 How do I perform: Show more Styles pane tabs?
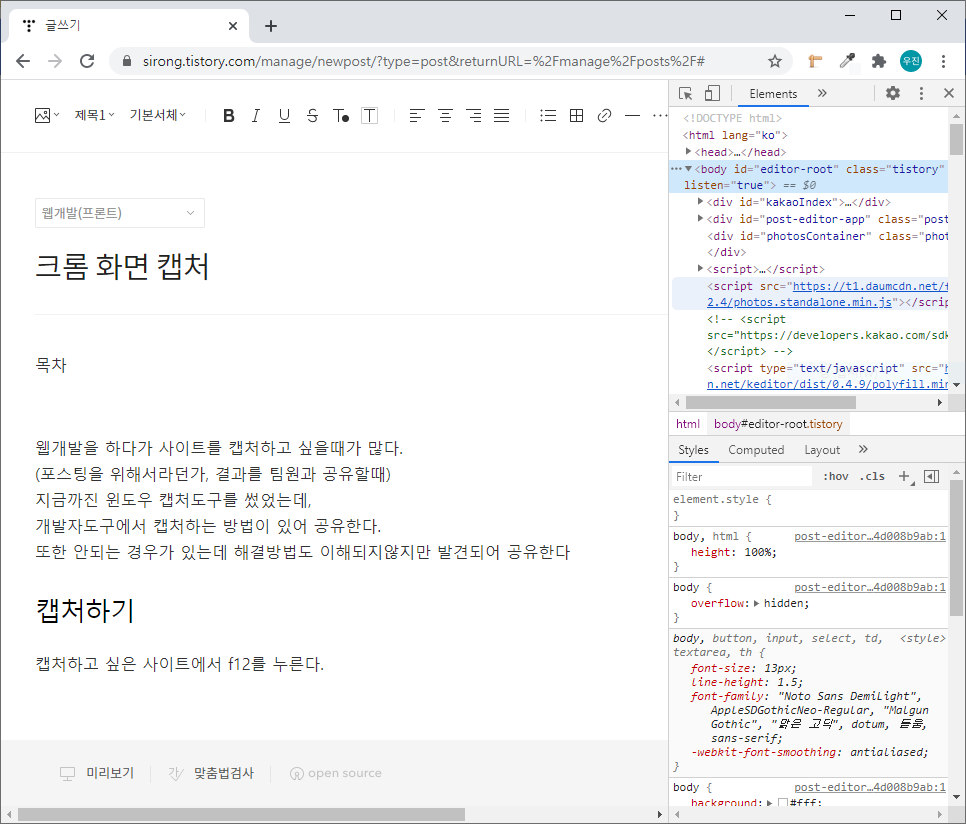click(x=863, y=449)
